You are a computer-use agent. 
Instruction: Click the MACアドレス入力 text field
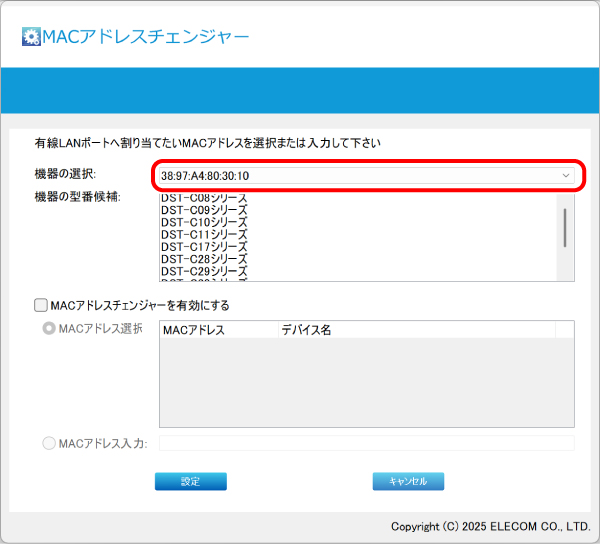tap(367, 443)
